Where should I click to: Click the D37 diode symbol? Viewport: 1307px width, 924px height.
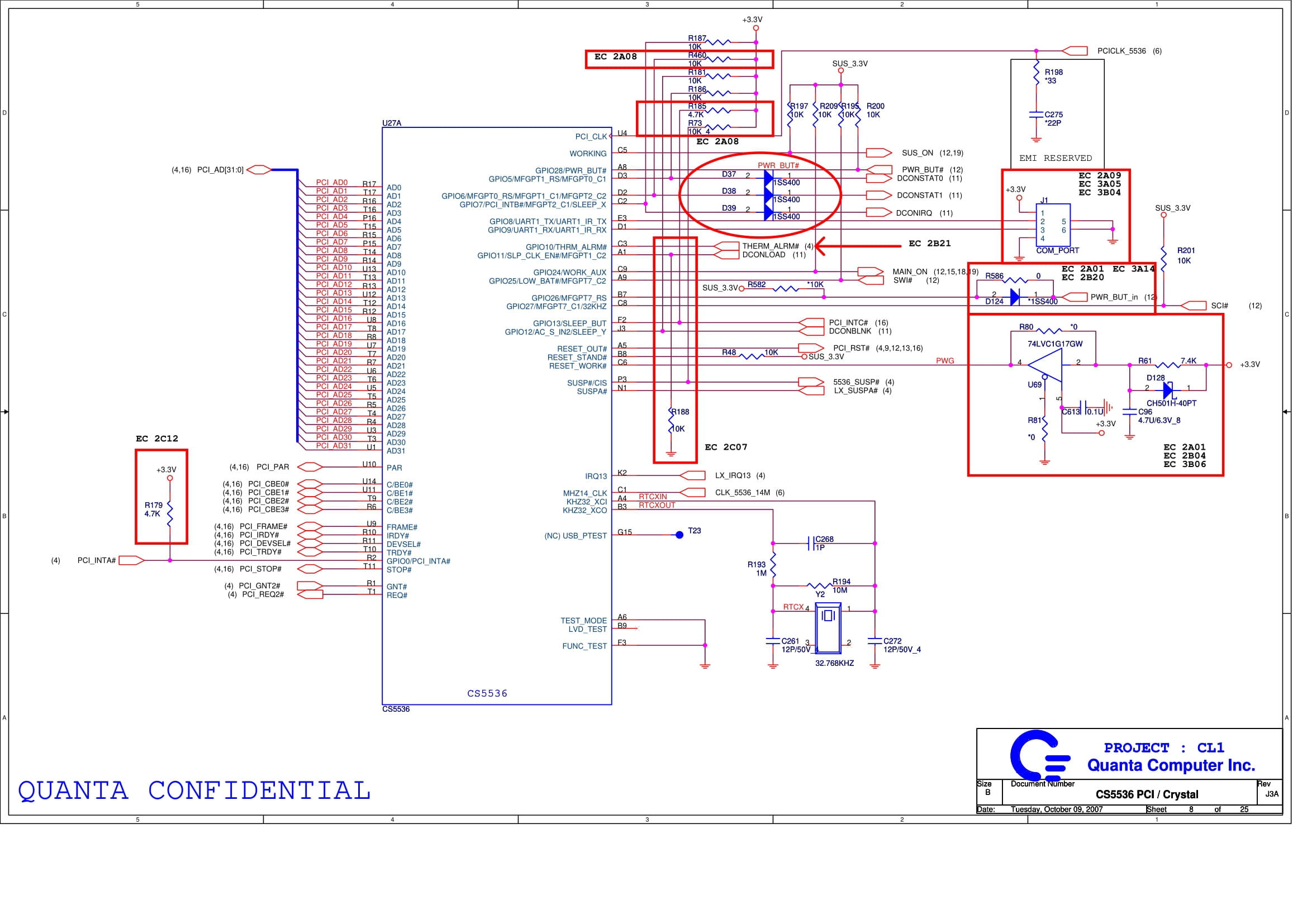click(768, 178)
